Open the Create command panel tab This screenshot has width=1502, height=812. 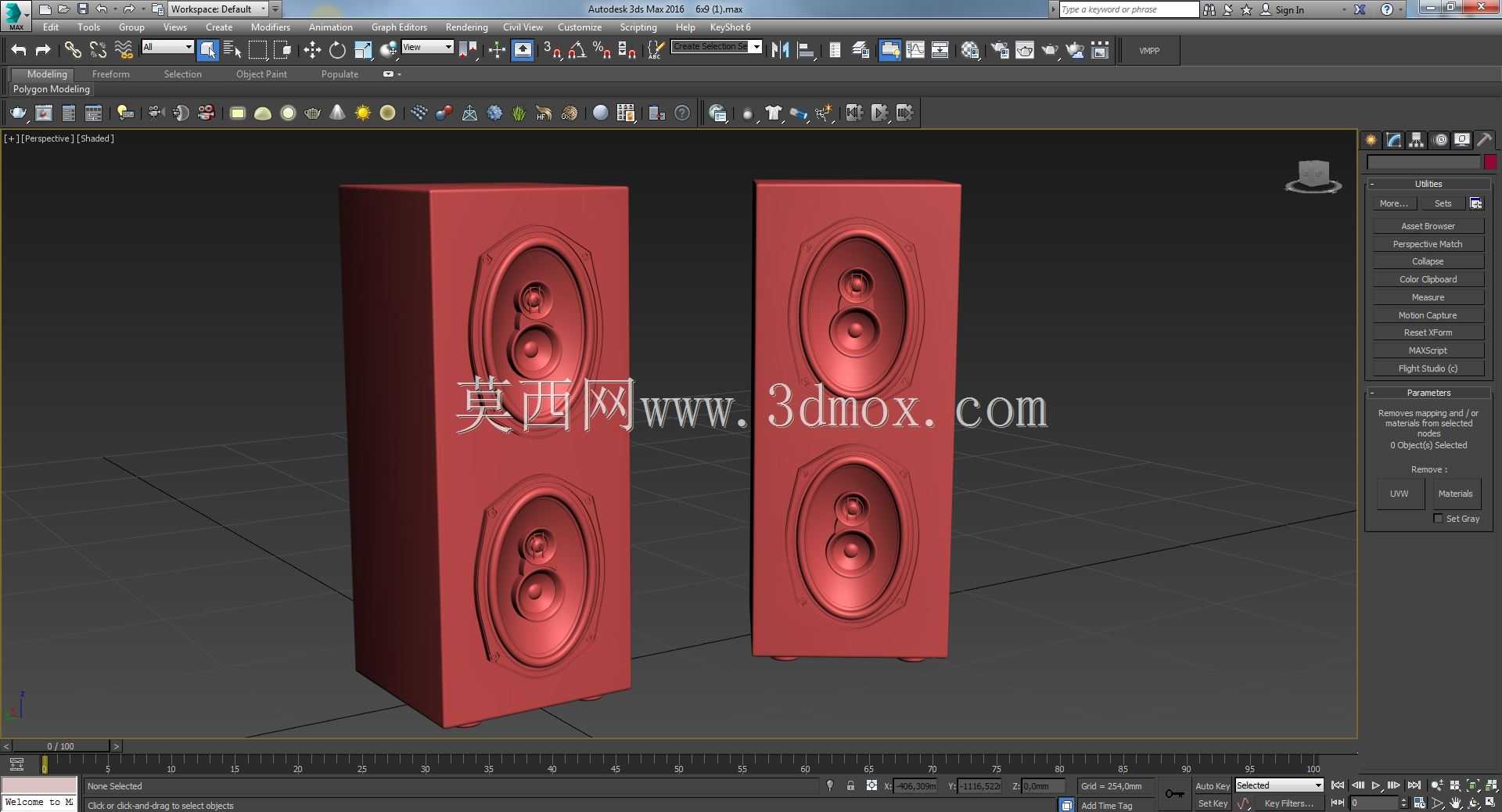coord(1371,140)
